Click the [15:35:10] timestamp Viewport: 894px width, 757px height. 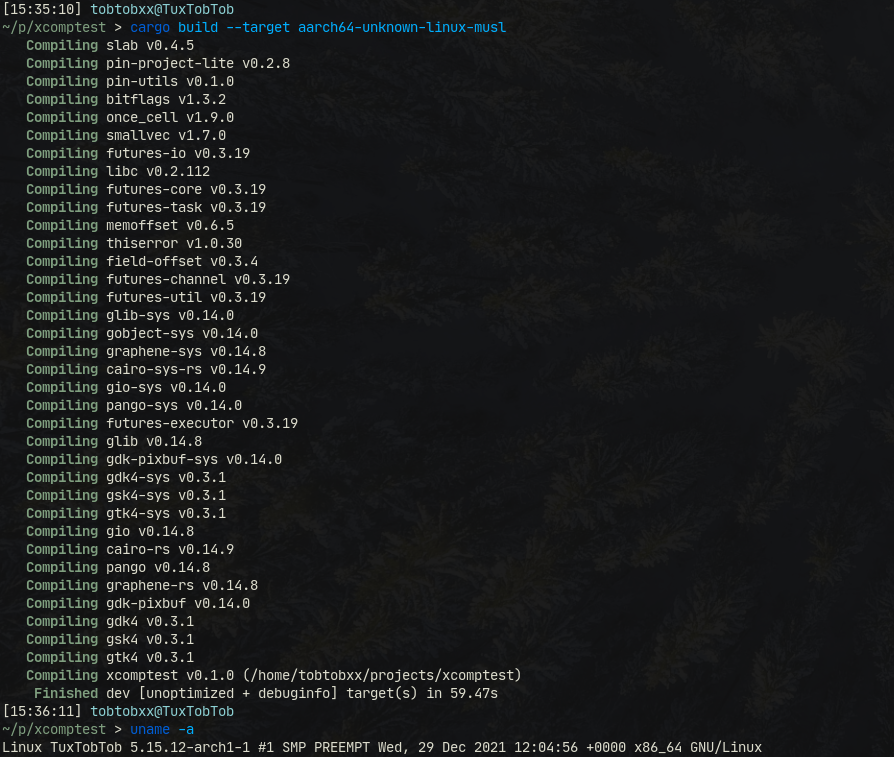pos(42,9)
